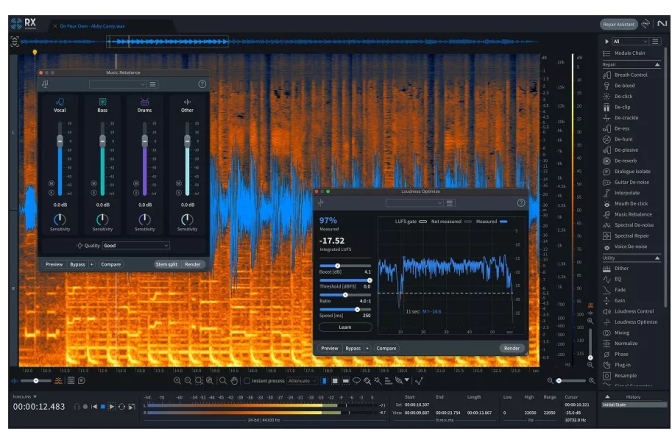Click Compare in Loudness Optimize window

pyautogui.click(x=386, y=348)
